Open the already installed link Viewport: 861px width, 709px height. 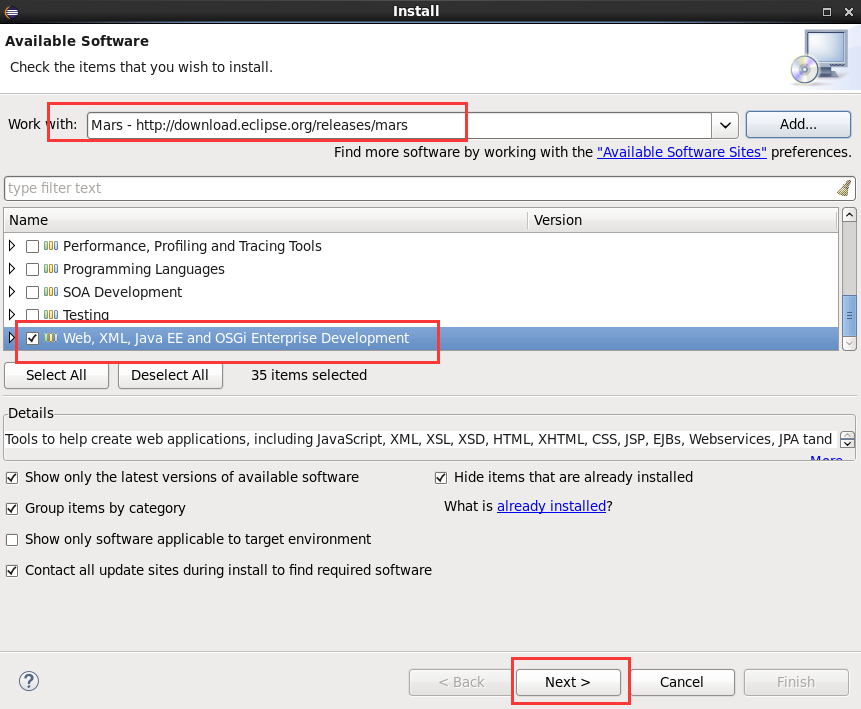551,506
